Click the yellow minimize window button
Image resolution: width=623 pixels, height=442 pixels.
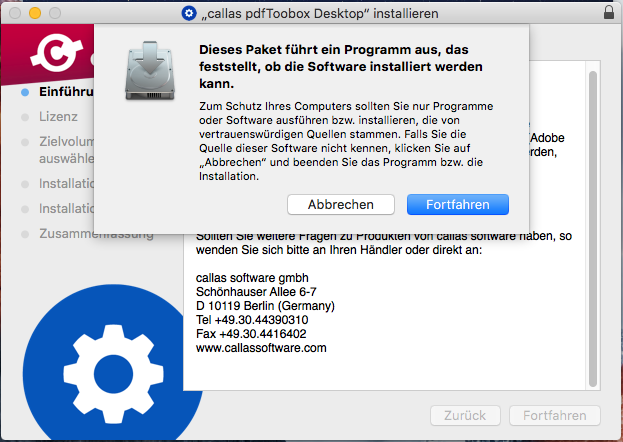point(35,13)
